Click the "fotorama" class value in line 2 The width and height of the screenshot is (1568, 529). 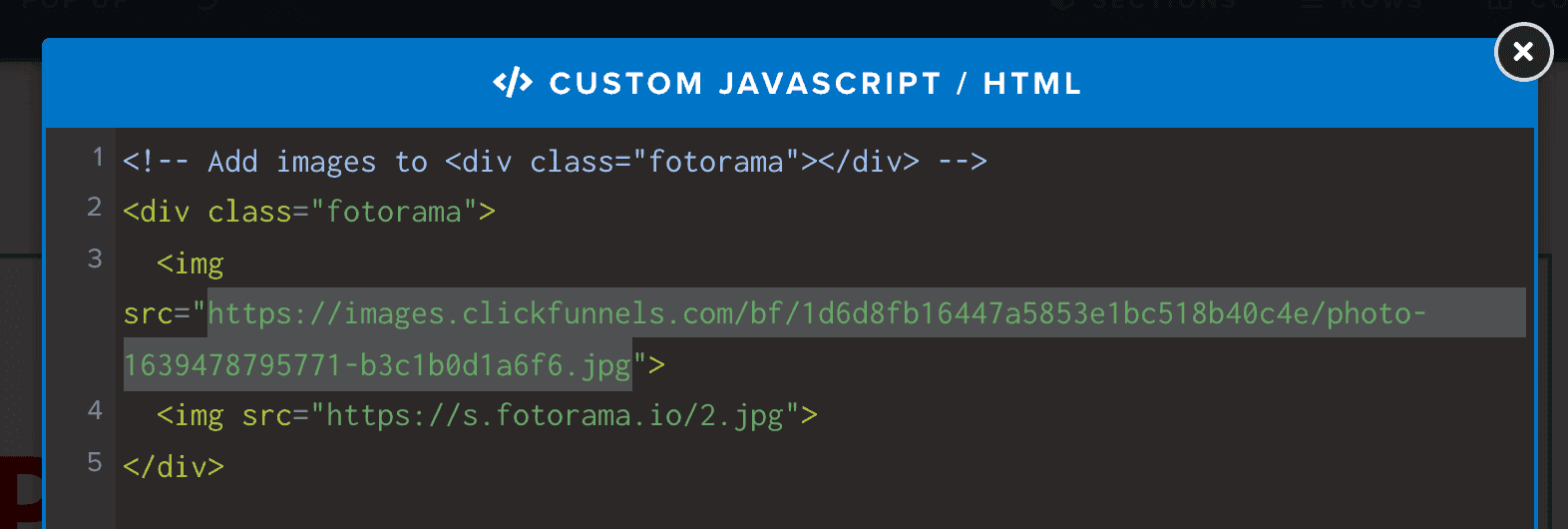(394, 212)
